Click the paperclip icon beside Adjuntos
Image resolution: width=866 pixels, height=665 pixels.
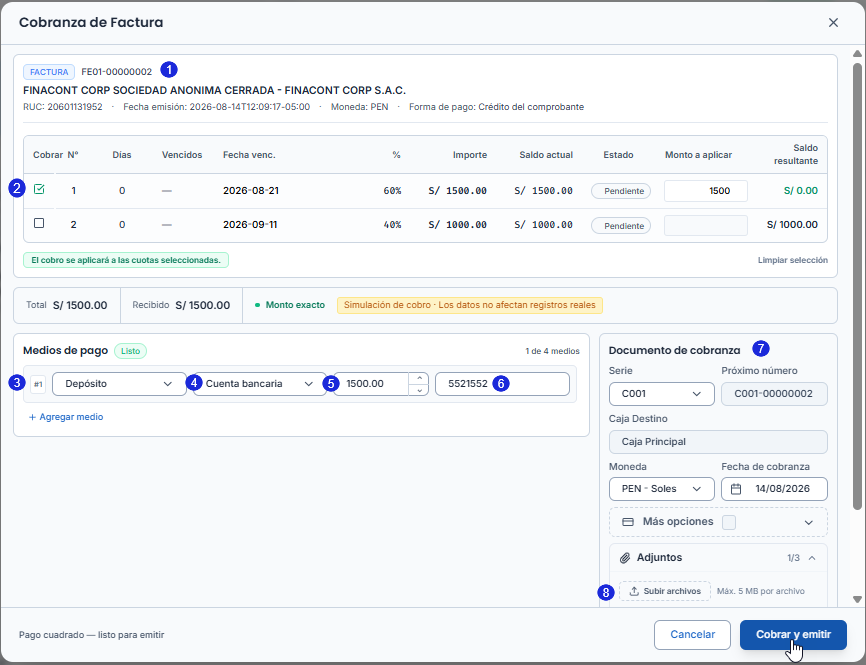pyautogui.click(x=625, y=558)
